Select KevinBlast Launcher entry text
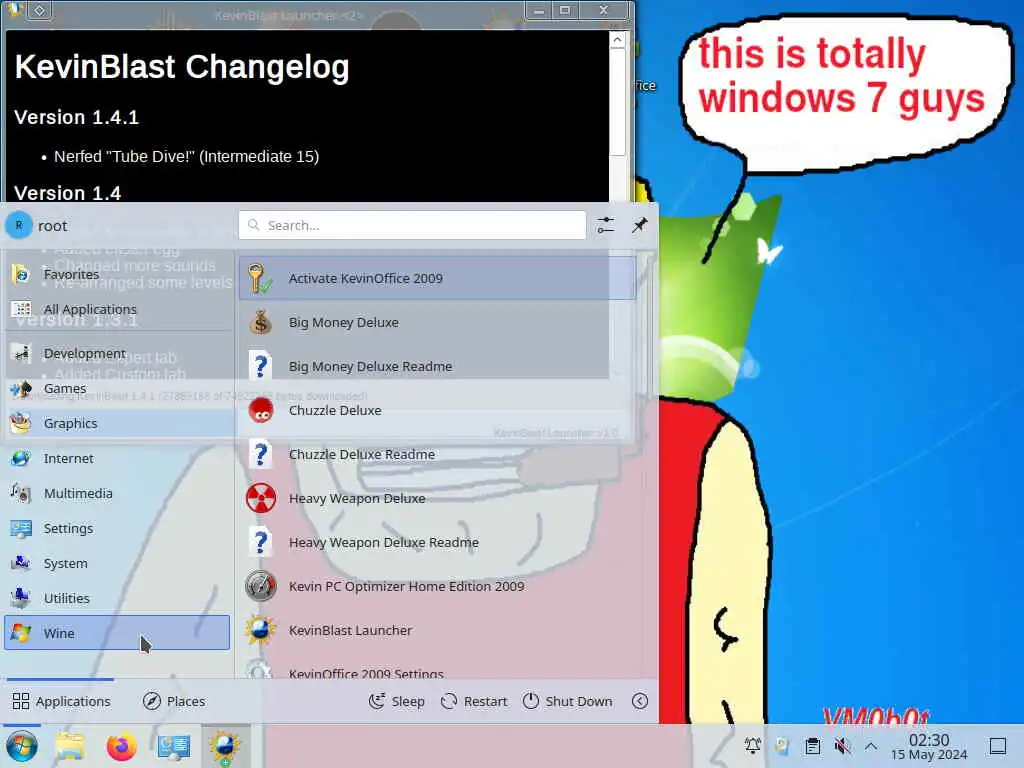The width and height of the screenshot is (1024, 768). pos(351,630)
